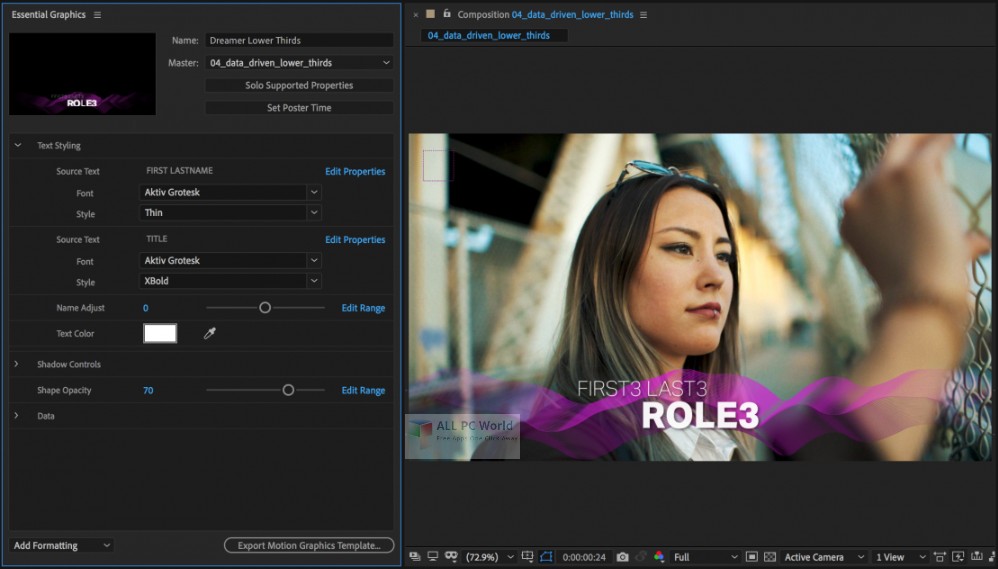Image resolution: width=998 pixels, height=569 pixels.
Task: Click the white Text Color swatch
Action: (x=160, y=334)
